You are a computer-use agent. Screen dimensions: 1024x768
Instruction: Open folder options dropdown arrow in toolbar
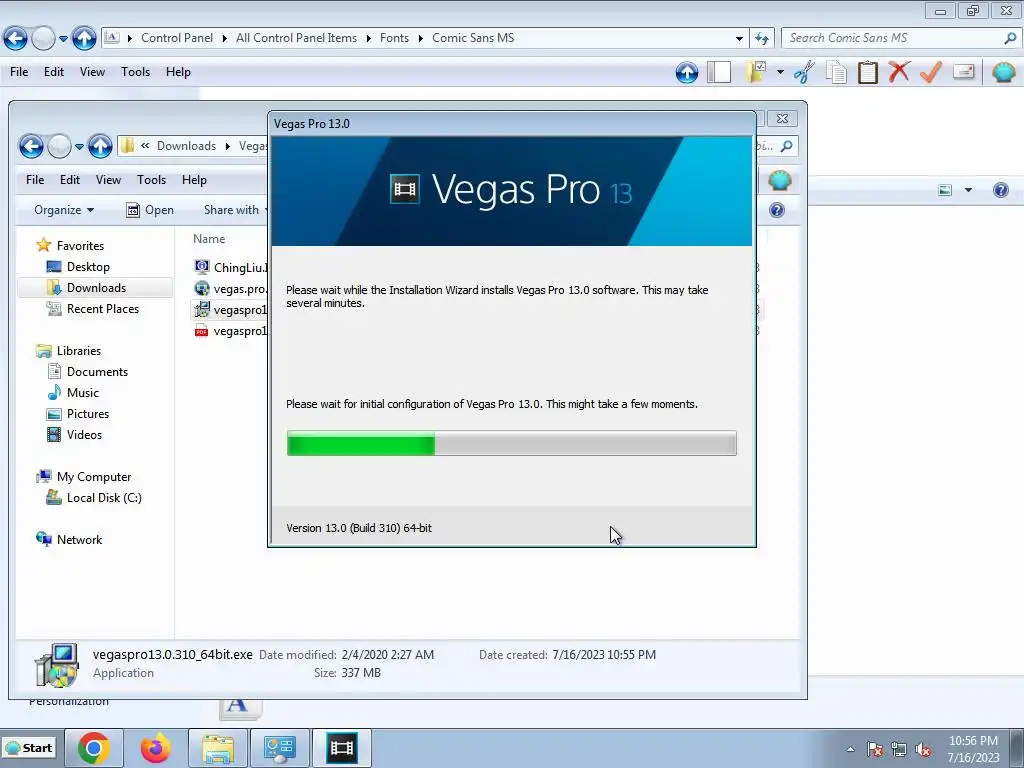780,72
